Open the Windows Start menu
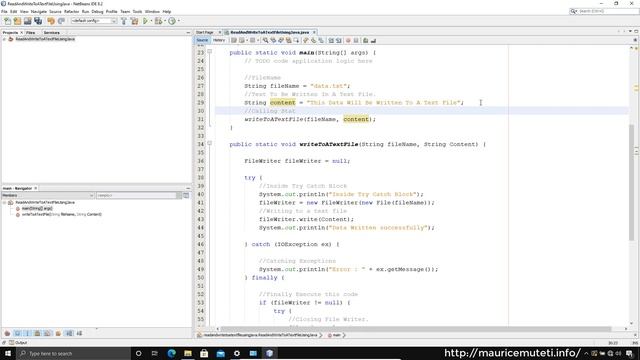 tap(8, 353)
